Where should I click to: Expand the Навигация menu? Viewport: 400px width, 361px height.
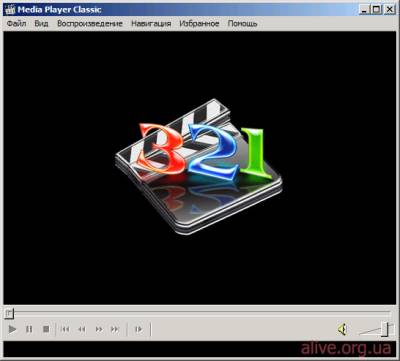(151, 24)
